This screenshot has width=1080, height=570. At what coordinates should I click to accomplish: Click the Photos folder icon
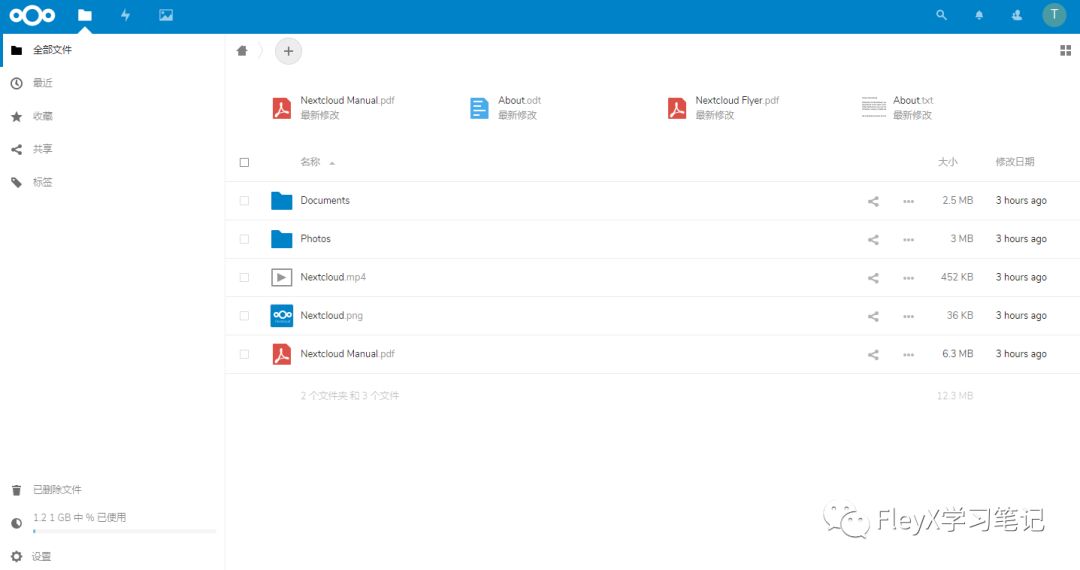(281, 239)
